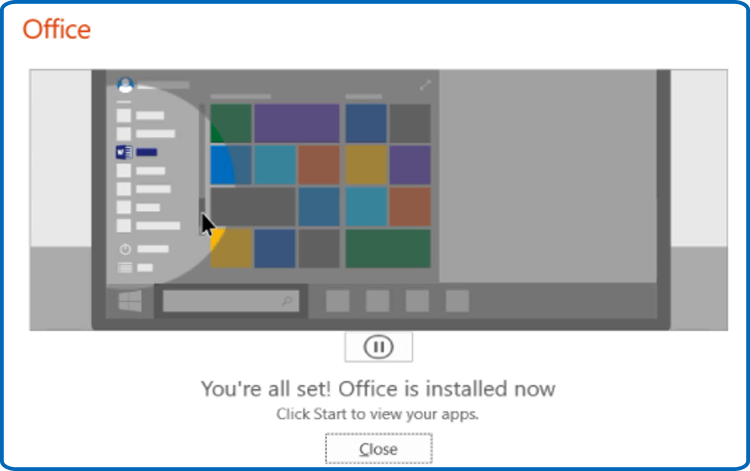750x471 pixels.
Task: Click the Windows Start logo
Action: [130, 301]
